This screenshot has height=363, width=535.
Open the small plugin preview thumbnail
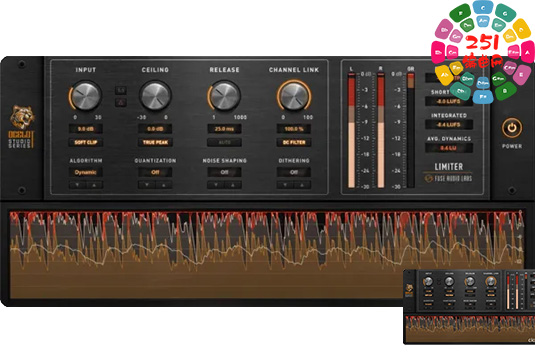click(469, 306)
